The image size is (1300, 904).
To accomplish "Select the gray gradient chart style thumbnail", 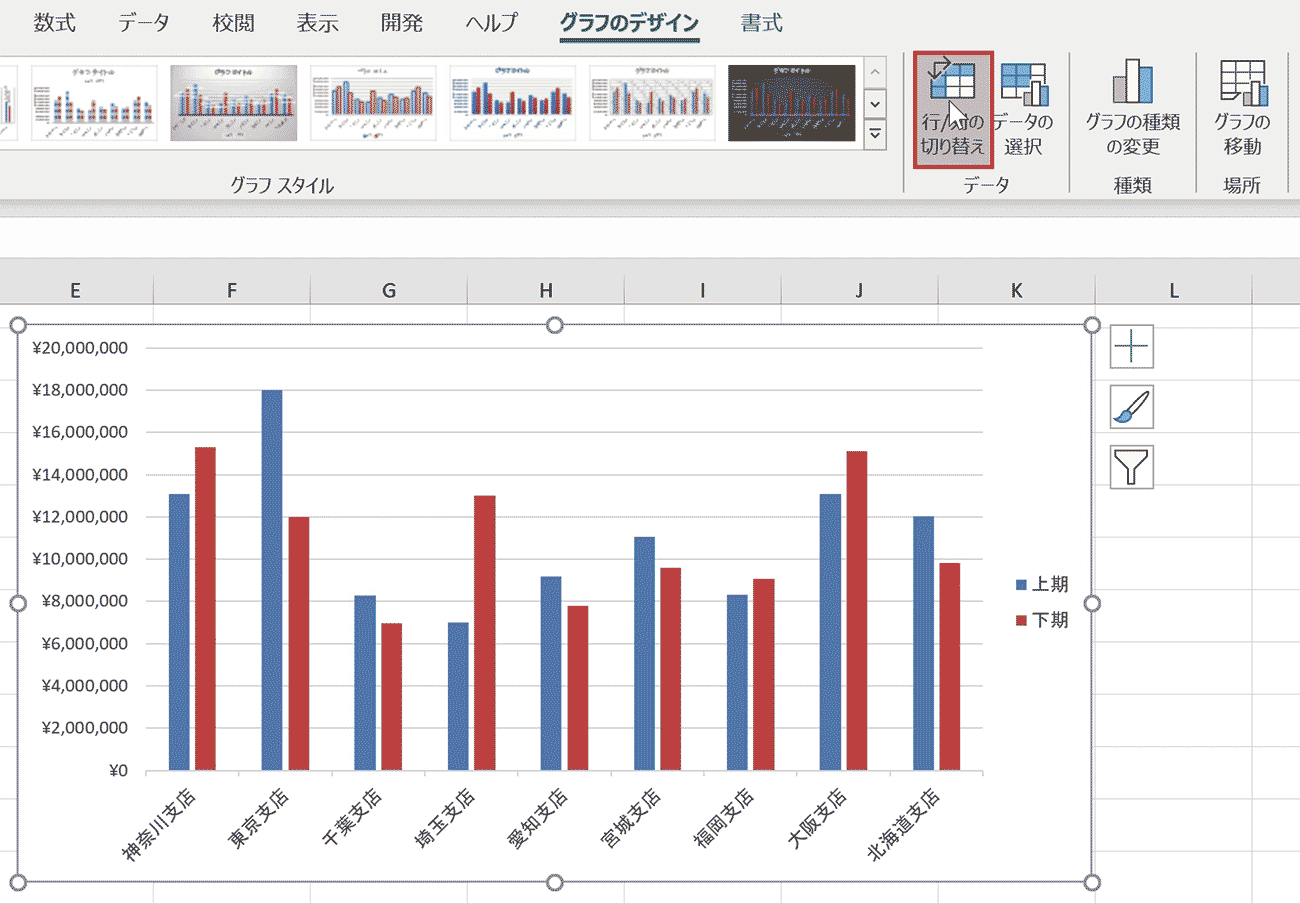I will tap(233, 103).
